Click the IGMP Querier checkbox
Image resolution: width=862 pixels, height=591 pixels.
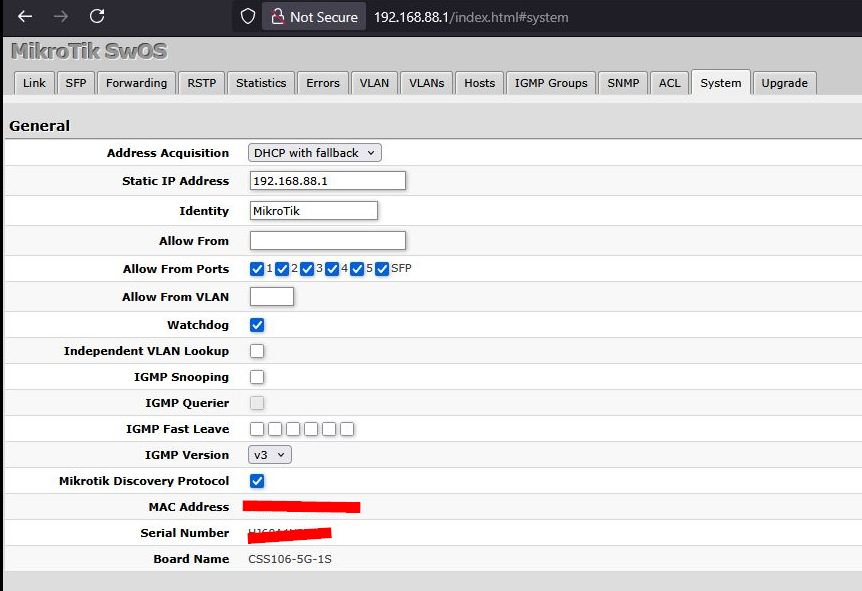(257, 403)
